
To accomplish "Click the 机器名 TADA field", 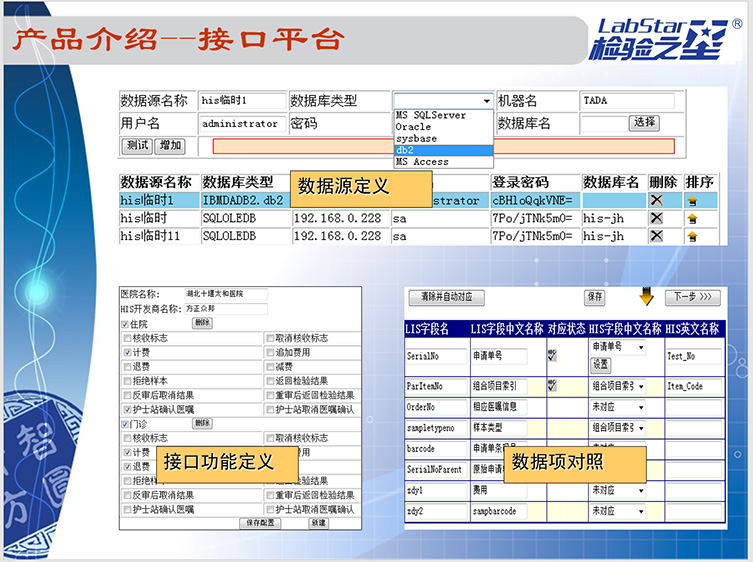I will [x=627, y=100].
